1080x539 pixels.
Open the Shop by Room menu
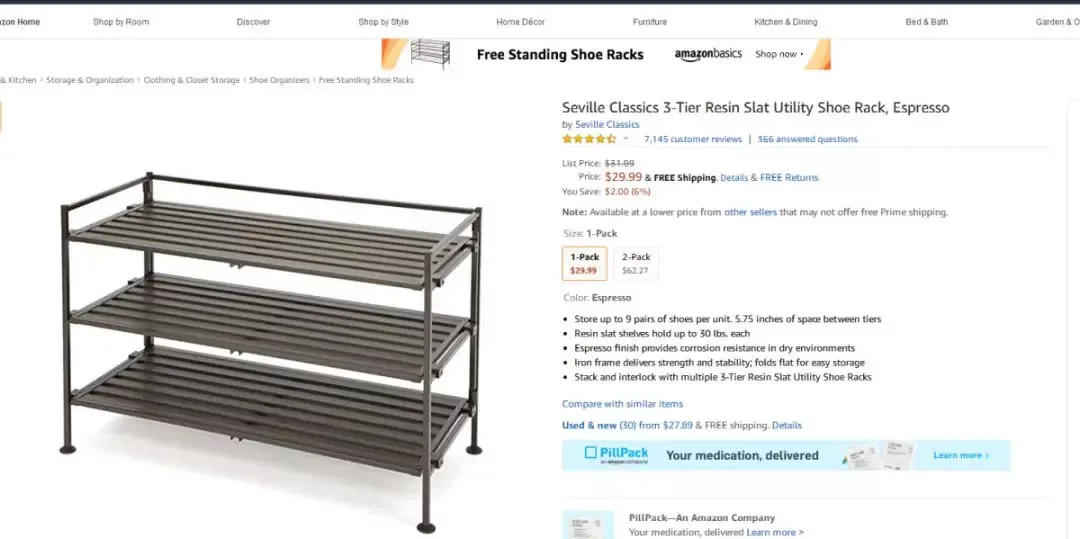click(x=121, y=22)
